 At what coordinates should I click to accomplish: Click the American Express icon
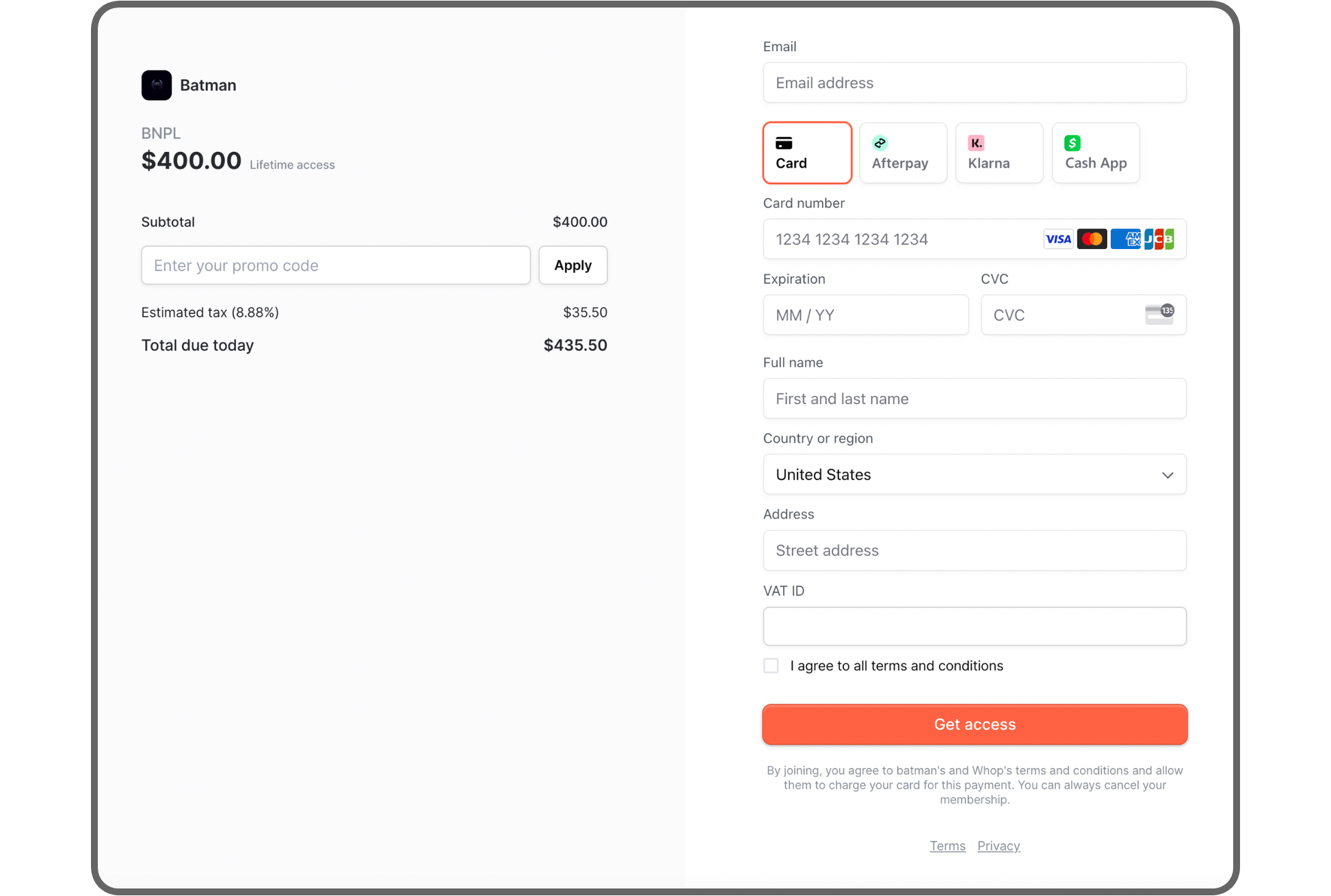[x=1125, y=239]
